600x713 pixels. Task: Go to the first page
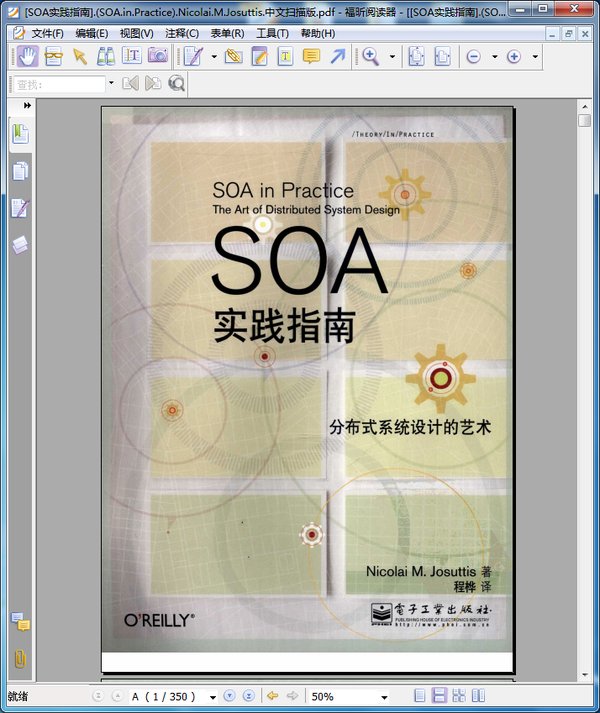(x=98, y=696)
